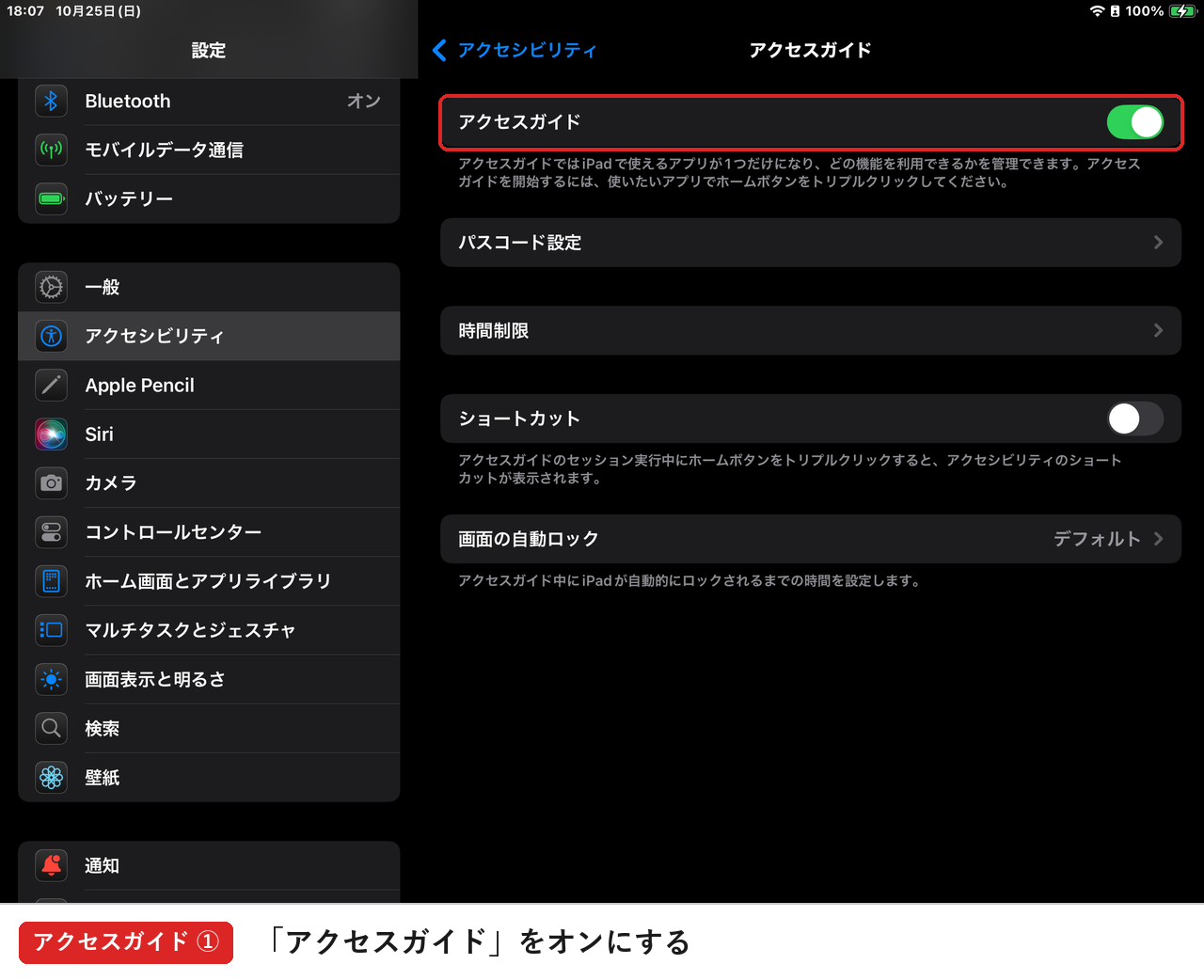The width and height of the screenshot is (1204, 980).
Task: Open ホーム画面とアプリライブラリ settings
Action: (x=209, y=580)
